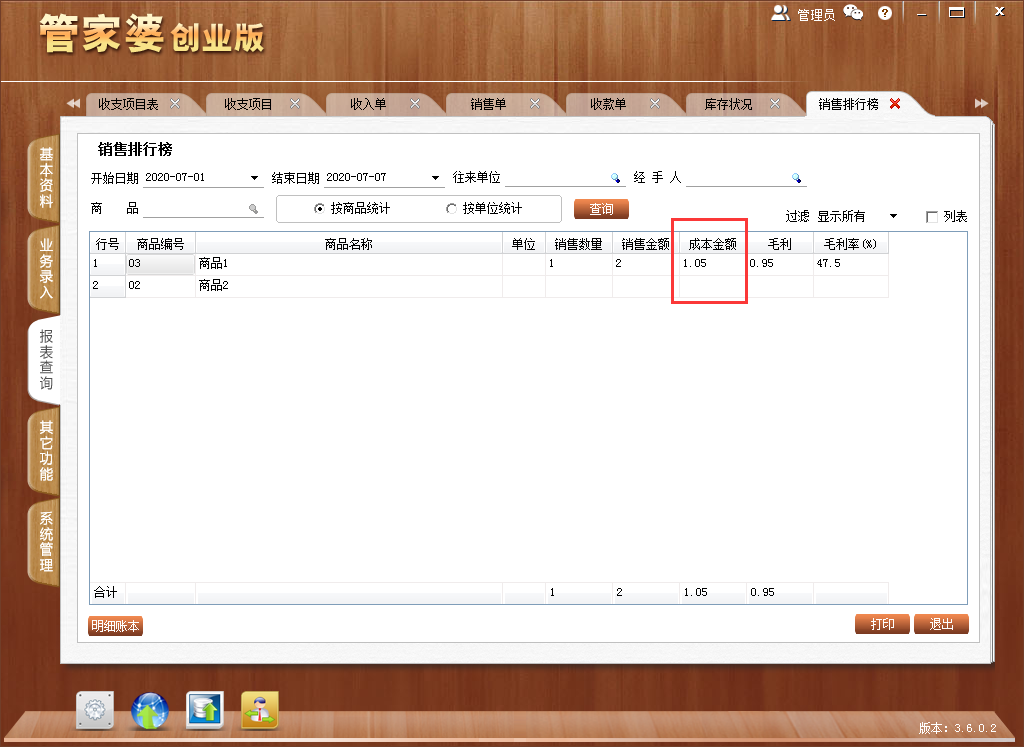Close the 销售单 tab
The width and height of the screenshot is (1024, 747).
(x=535, y=104)
